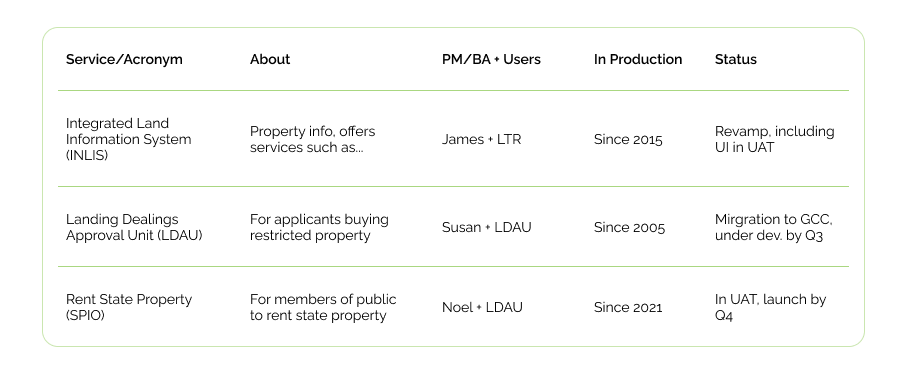Select 'For members of public' description cell

click(323, 307)
